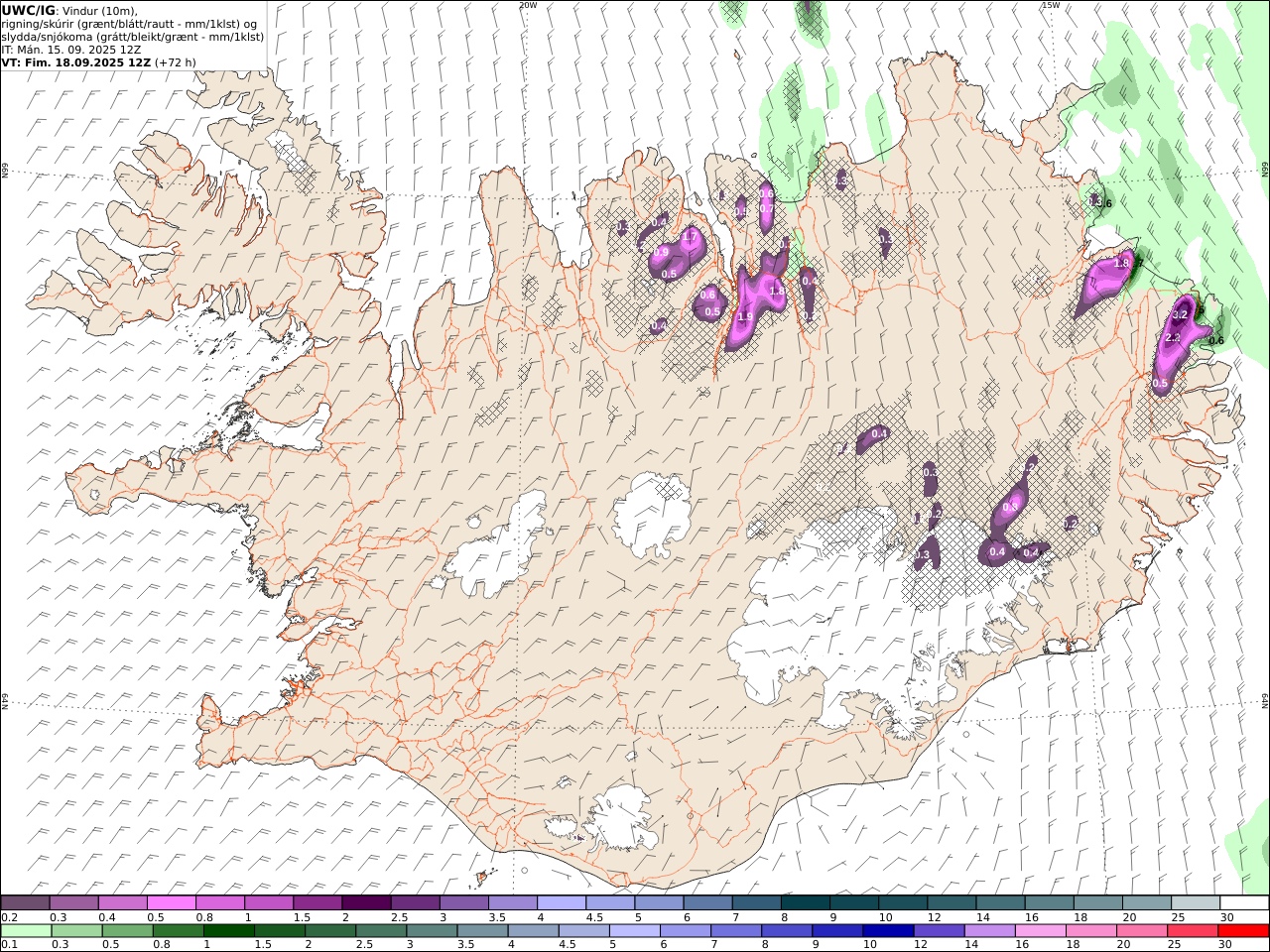Select lower scale dark green 1–1.5 swatch

tap(229, 931)
